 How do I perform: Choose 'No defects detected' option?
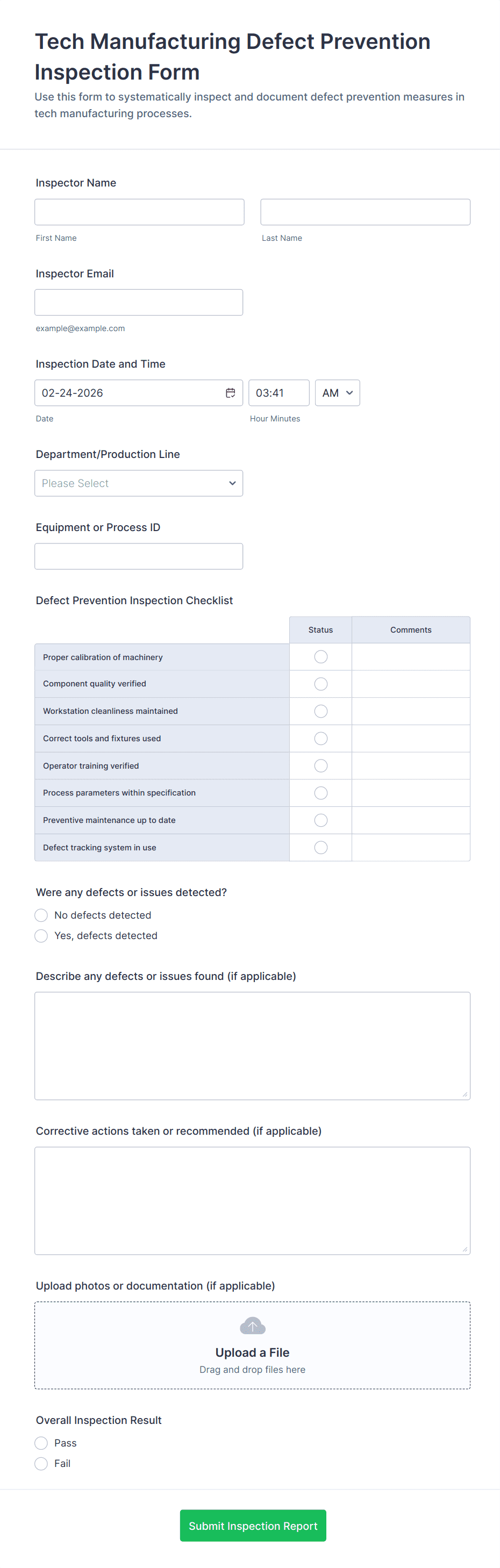click(41, 915)
